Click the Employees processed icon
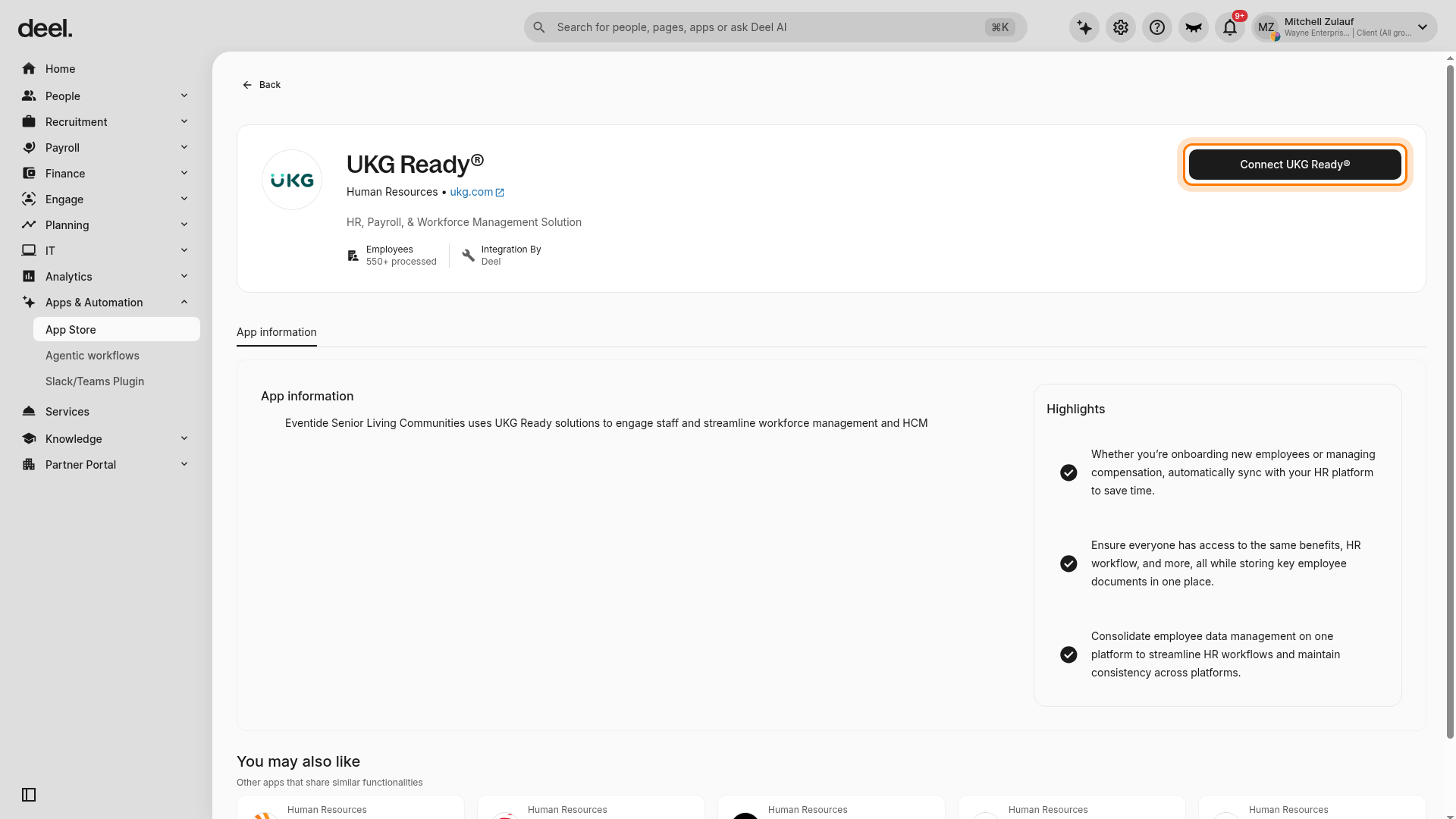This screenshot has width=1456, height=819. 353,256
